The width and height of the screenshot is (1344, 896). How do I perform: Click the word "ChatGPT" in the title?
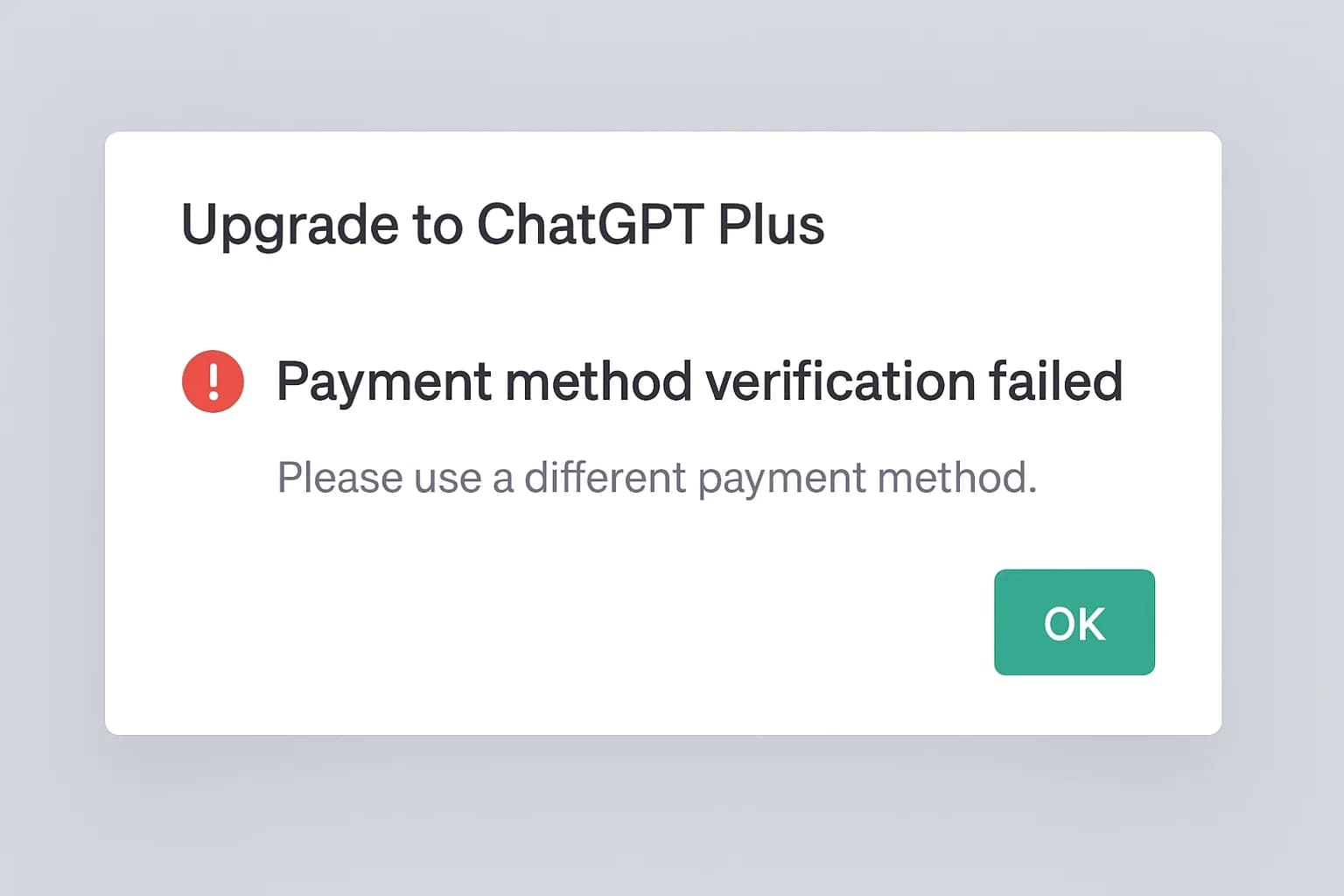pos(590,225)
